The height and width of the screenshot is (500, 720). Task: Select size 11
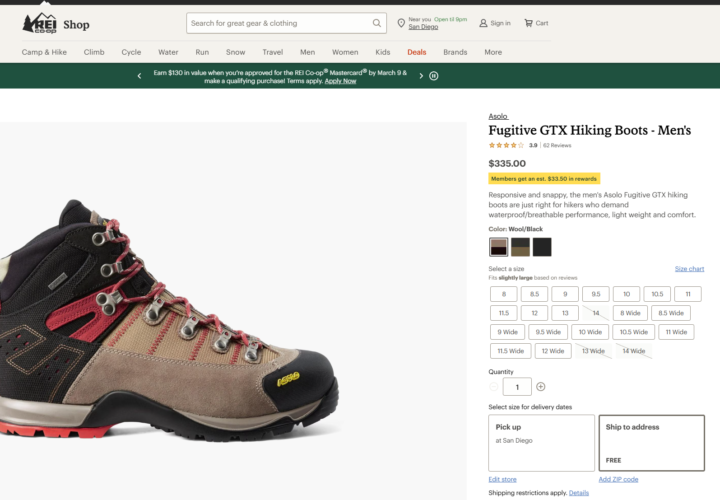click(x=688, y=294)
